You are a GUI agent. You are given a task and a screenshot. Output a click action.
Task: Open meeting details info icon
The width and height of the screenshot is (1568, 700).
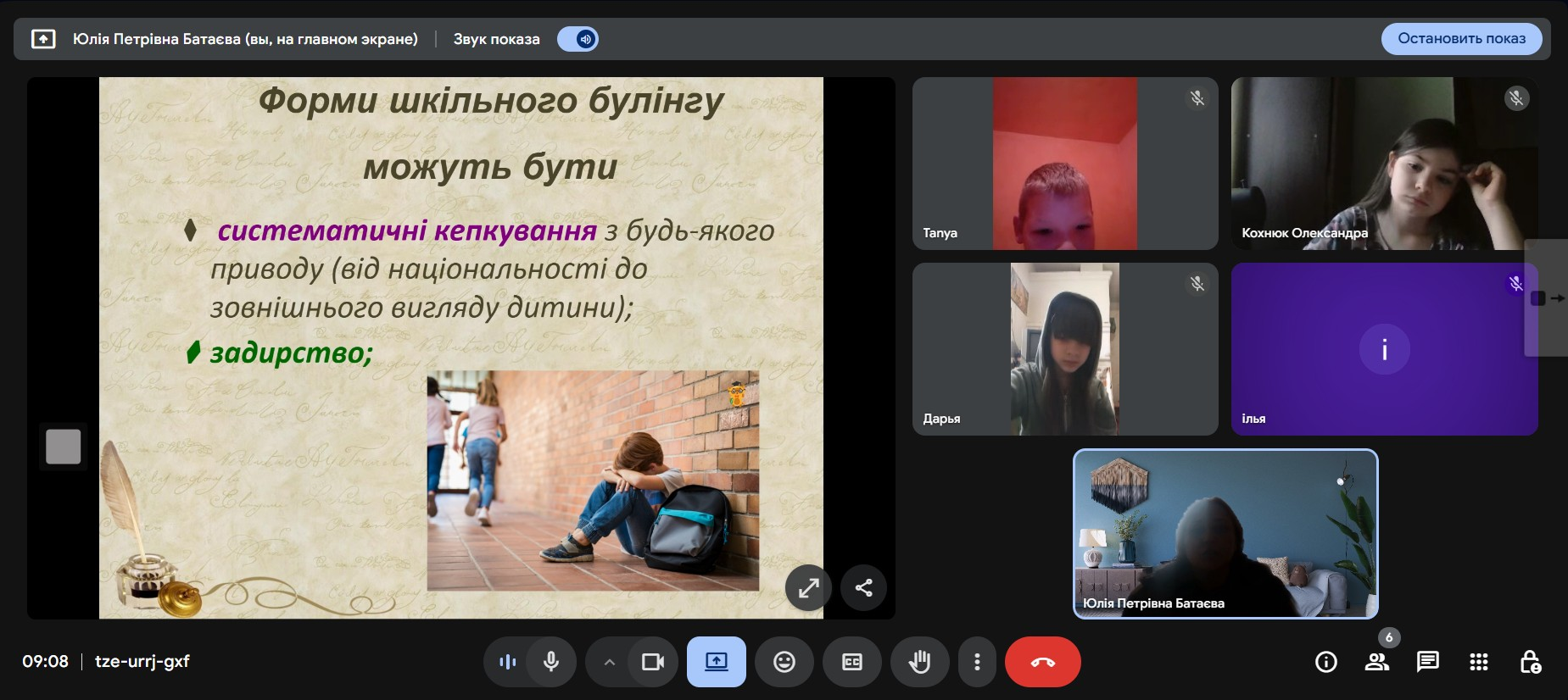coord(1325,662)
